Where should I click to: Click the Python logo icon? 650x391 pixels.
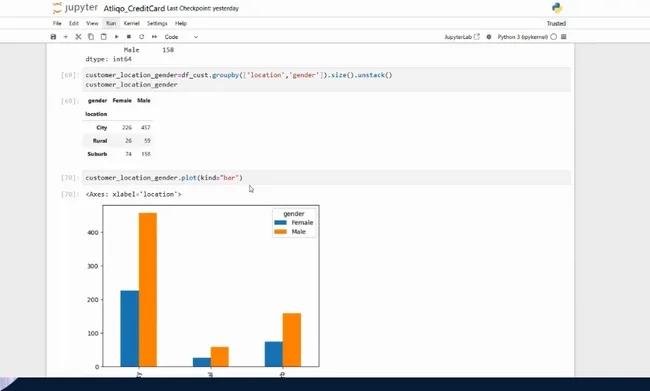[557, 8]
